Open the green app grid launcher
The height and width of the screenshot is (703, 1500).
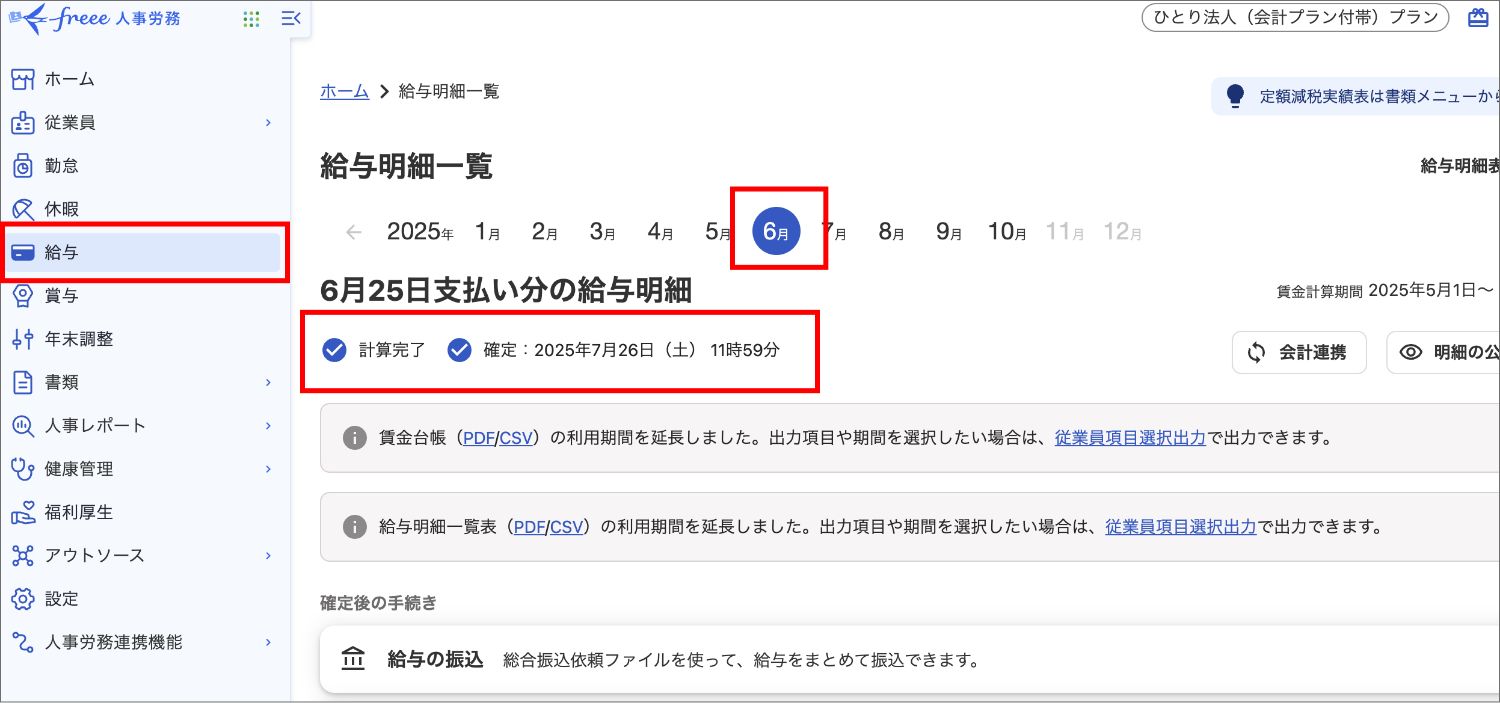tap(251, 18)
